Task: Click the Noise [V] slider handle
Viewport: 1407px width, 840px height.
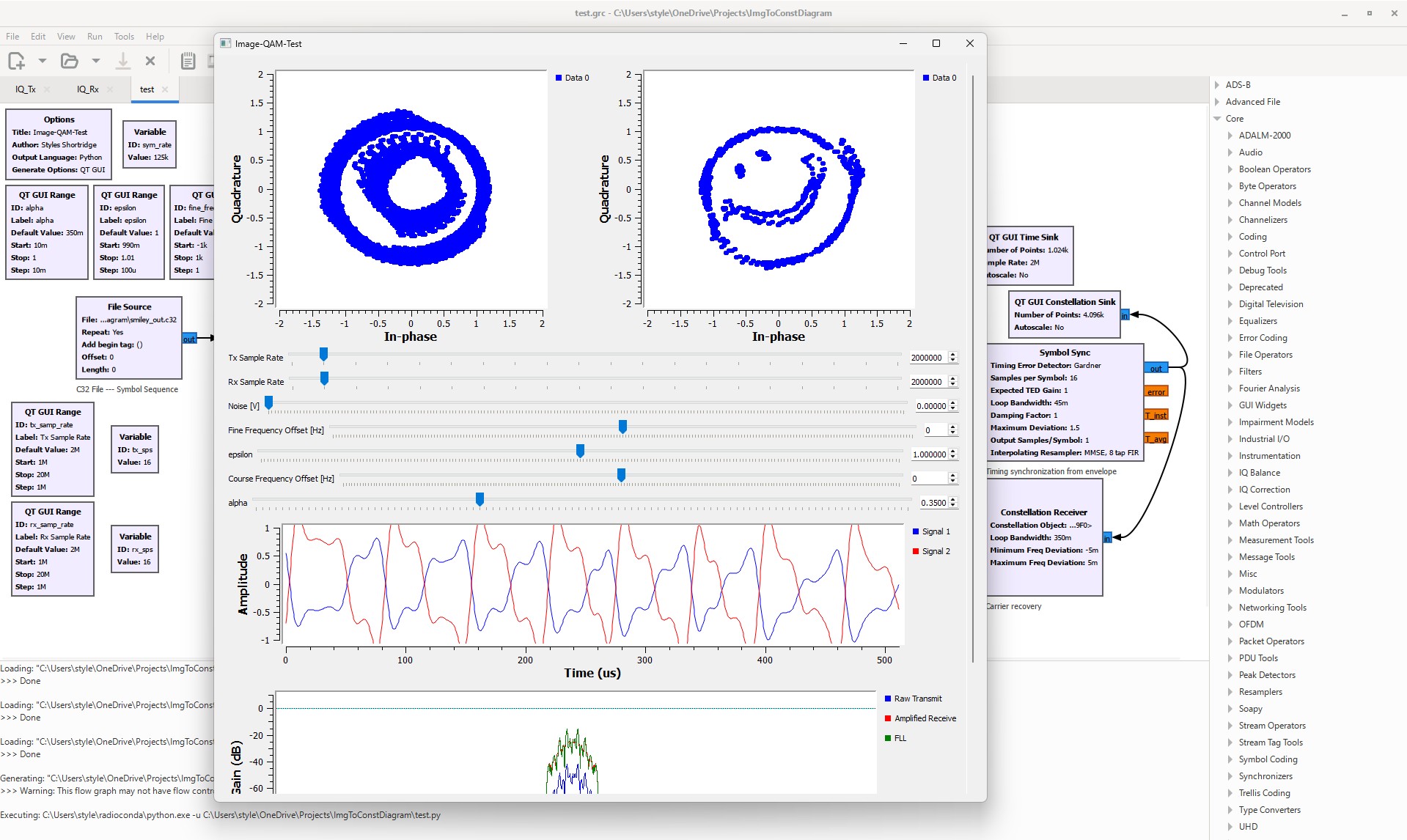Action: (x=268, y=403)
